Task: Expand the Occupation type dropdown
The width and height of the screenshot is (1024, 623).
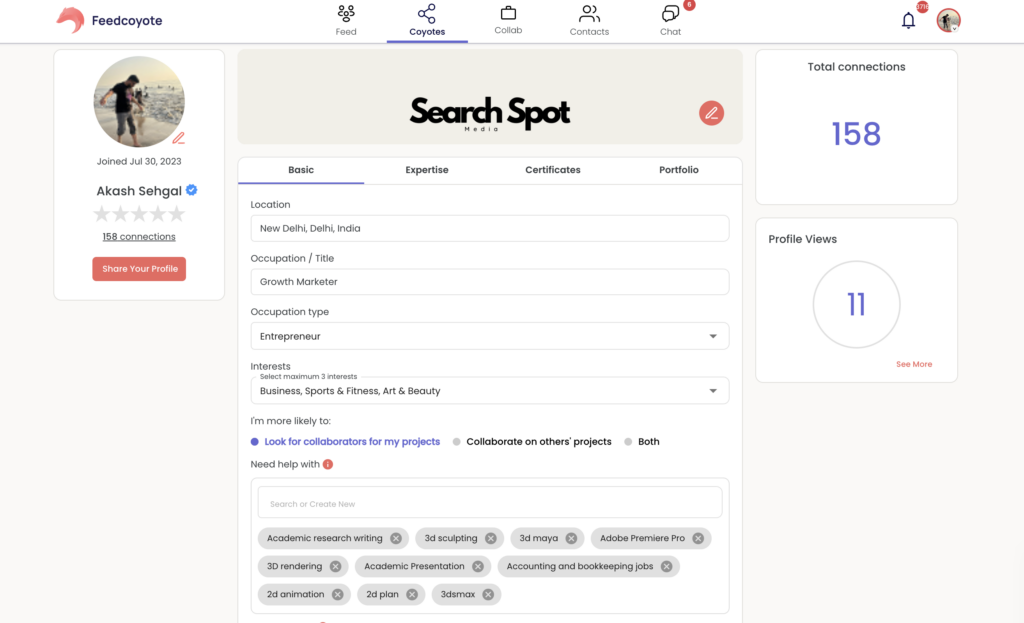Action: tap(713, 337)
